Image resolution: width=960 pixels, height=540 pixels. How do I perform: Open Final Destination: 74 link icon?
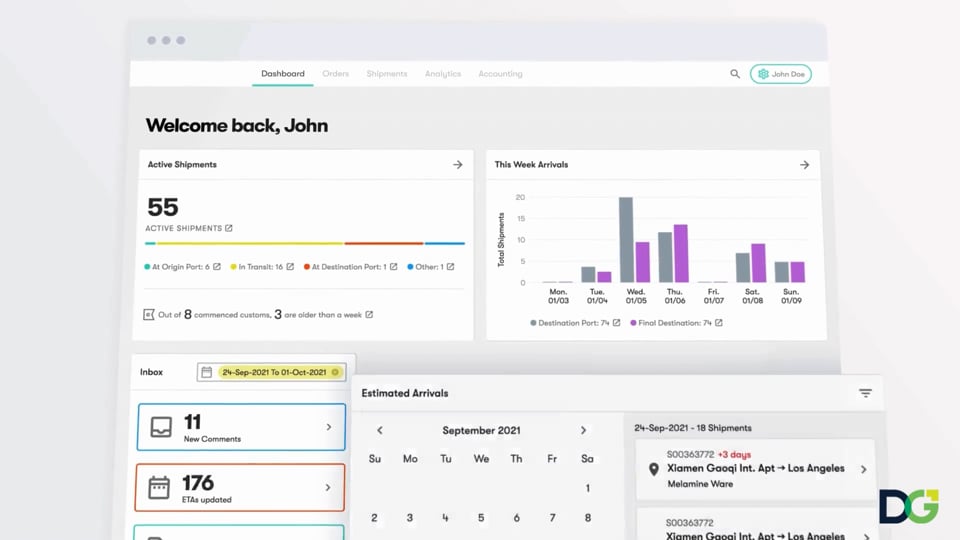tap(719, 323)
